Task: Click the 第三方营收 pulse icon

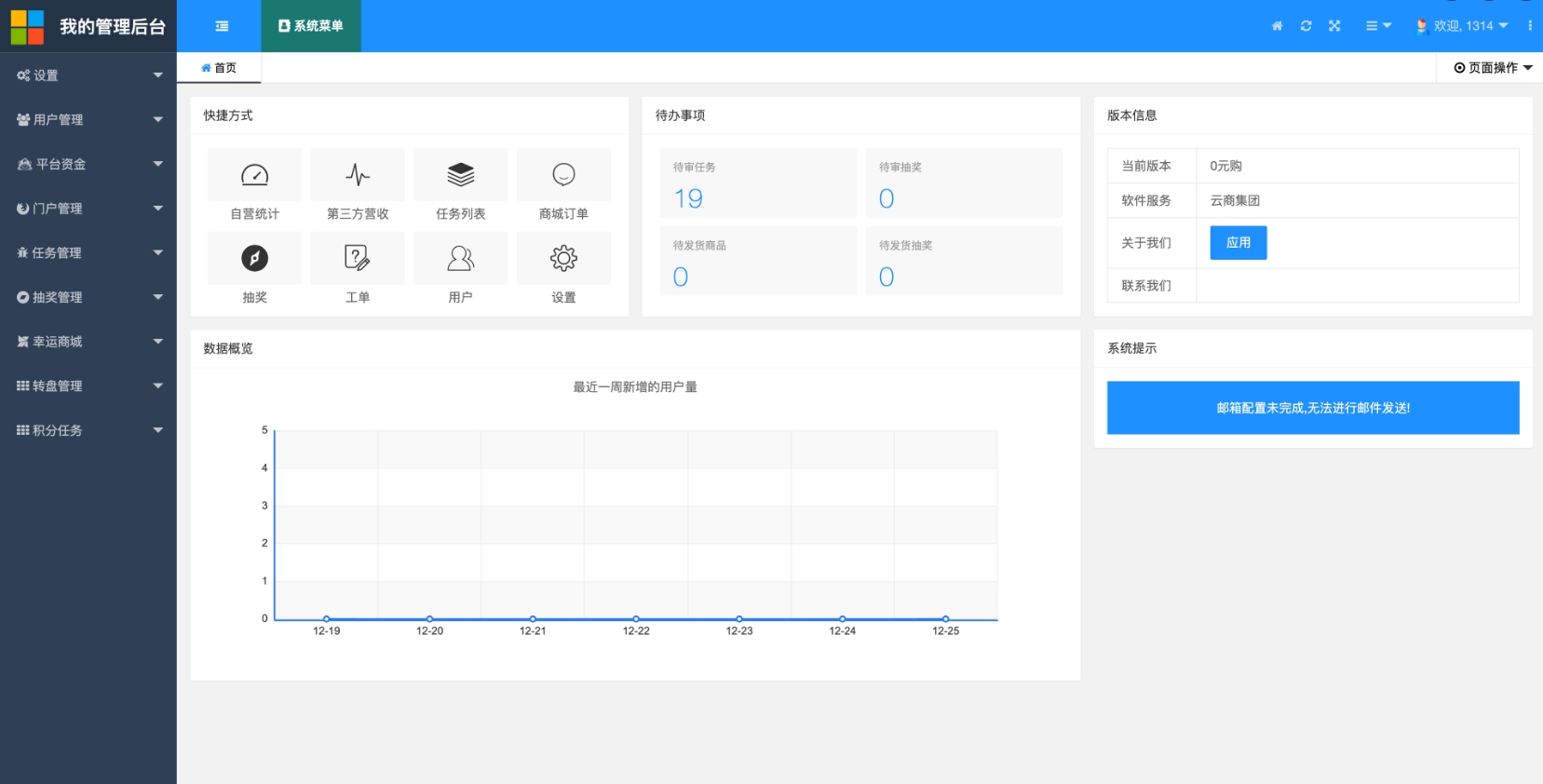Action: (358, 175)
